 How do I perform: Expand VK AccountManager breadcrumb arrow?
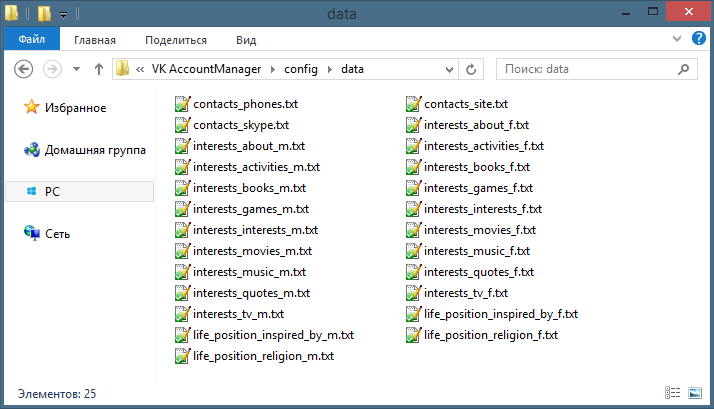(x=273, y=69)
